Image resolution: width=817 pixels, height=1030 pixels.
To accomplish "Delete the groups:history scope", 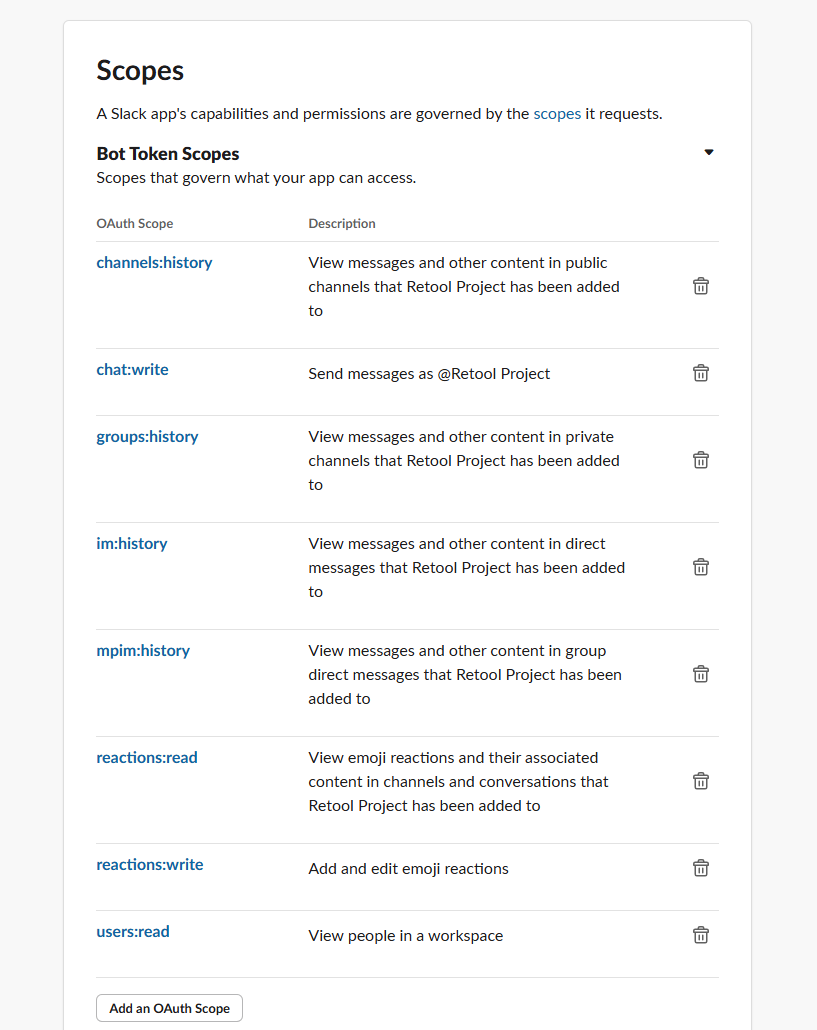I will (x=701, y=460).
